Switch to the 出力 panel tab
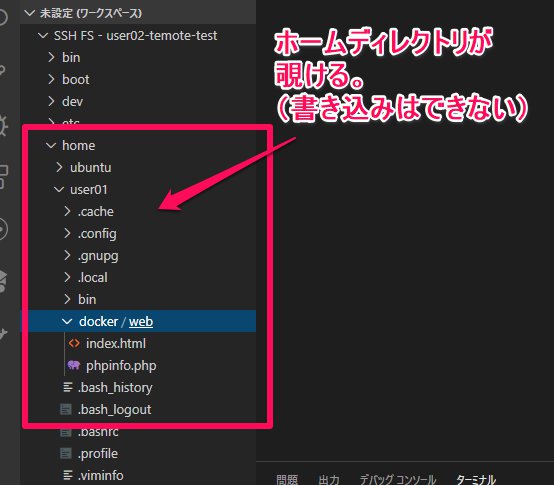The height and width of the screenshot is (485, 554). pyautogui.click(x=329, y=479)
